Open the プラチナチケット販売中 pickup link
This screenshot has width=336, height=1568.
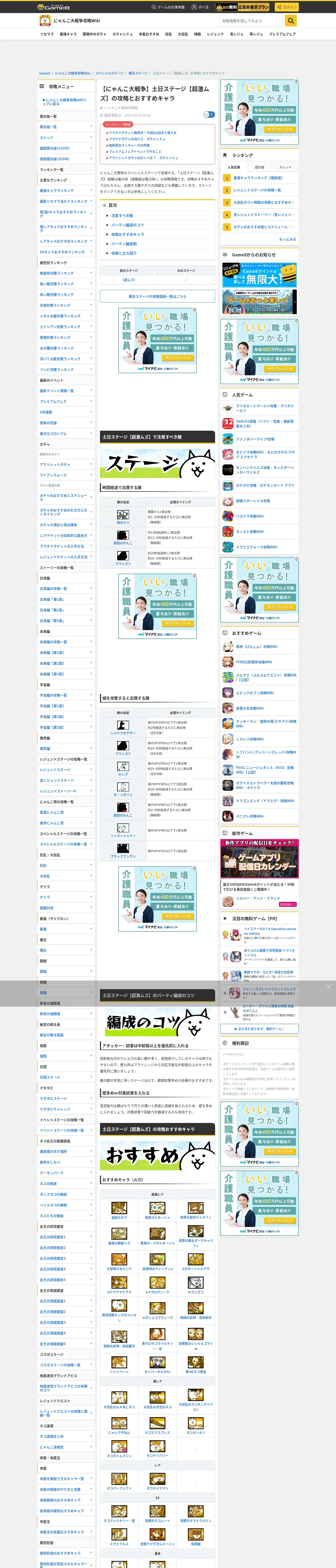pyautogui.click(x=143, y=133)
